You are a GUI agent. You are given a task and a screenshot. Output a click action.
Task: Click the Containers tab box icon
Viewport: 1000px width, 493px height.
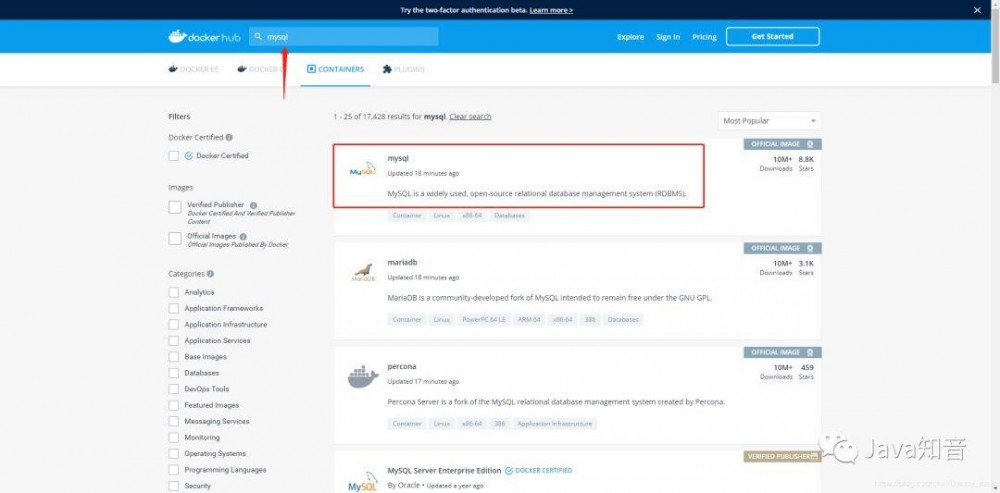tap(311, 69)
